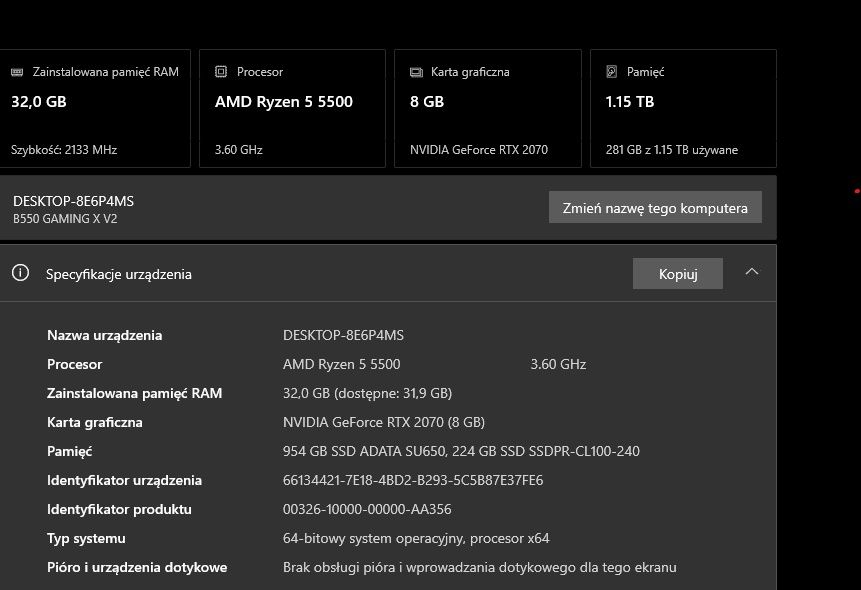
Task: Click the graphics card icon
Action: click(416, 72)
